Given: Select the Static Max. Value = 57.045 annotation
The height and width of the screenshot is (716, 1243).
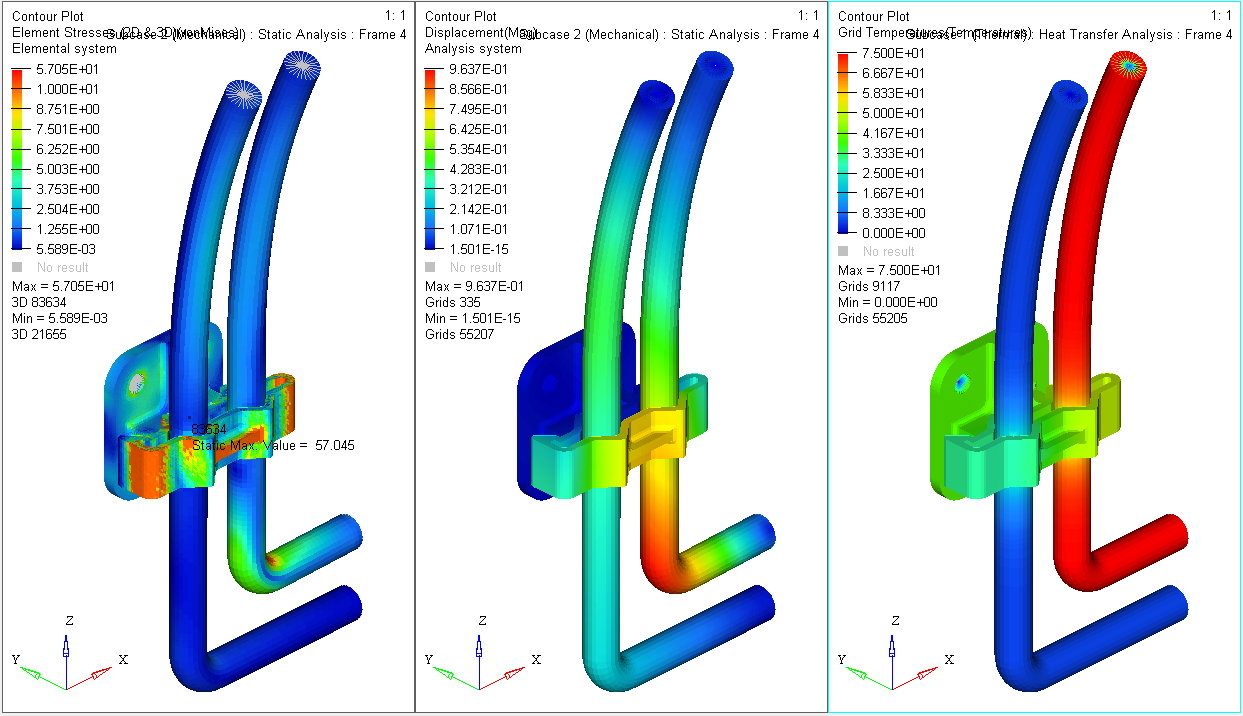Looking at the screenshot, I should 273,446.
